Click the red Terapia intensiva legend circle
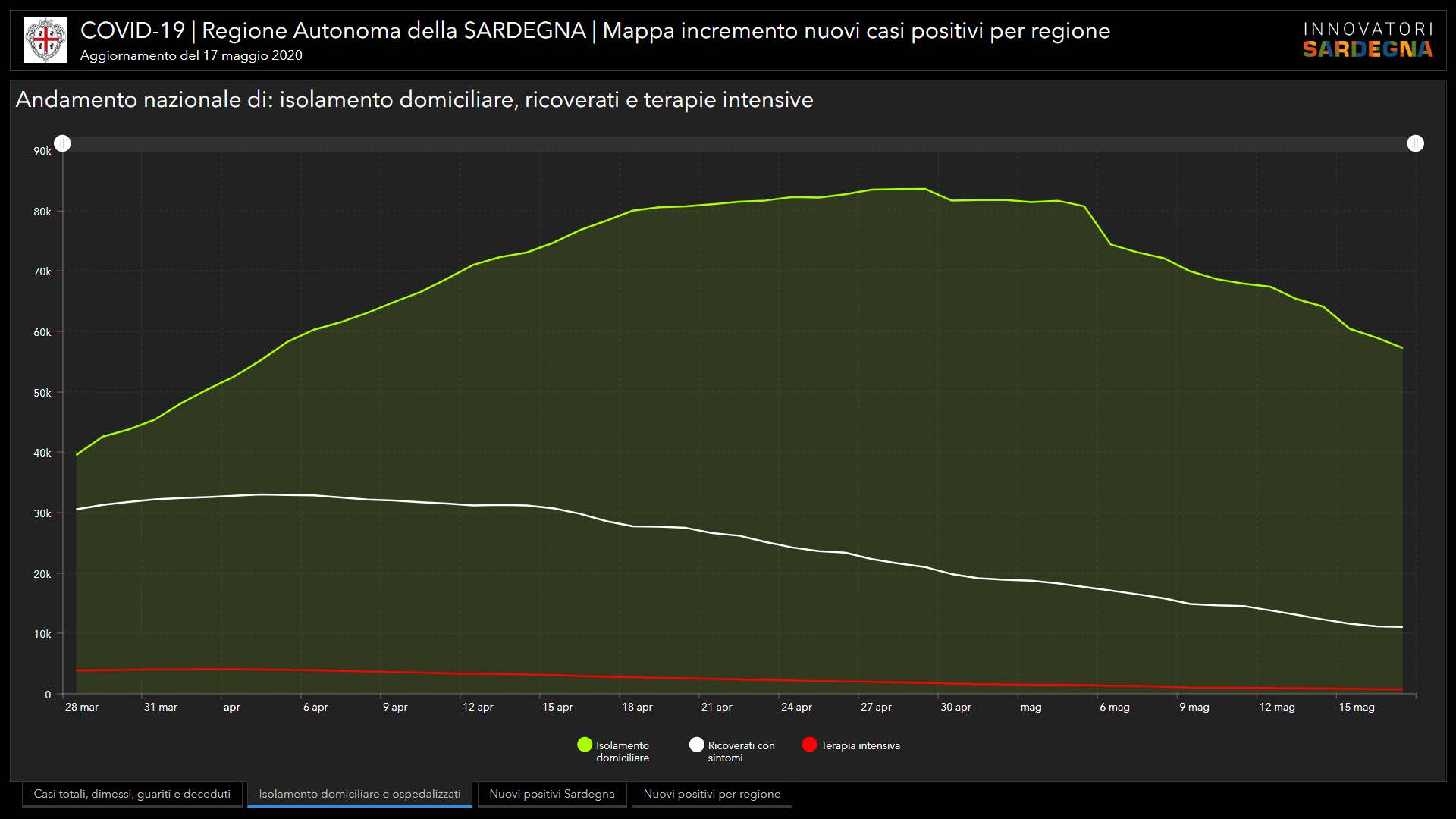This screenshot has height=819, width=1456. (809, 745)
